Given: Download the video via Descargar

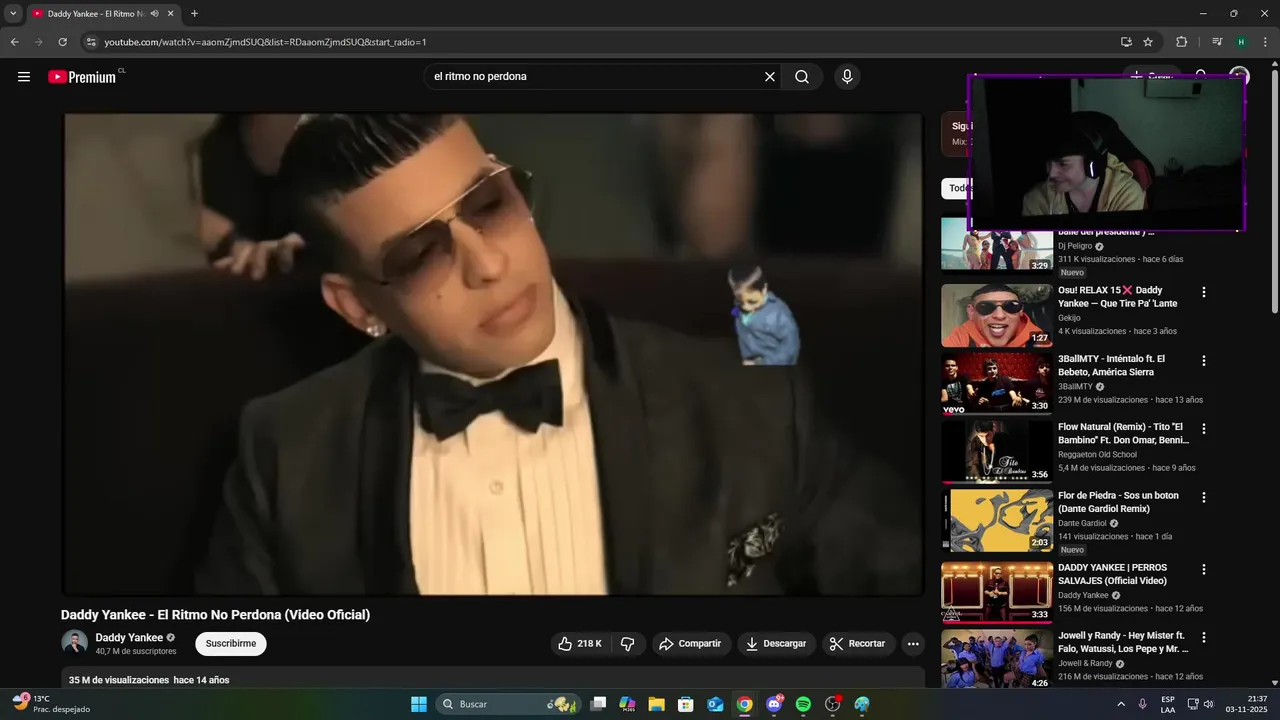Looking at the screenshot, I should (x=776, y=644).
